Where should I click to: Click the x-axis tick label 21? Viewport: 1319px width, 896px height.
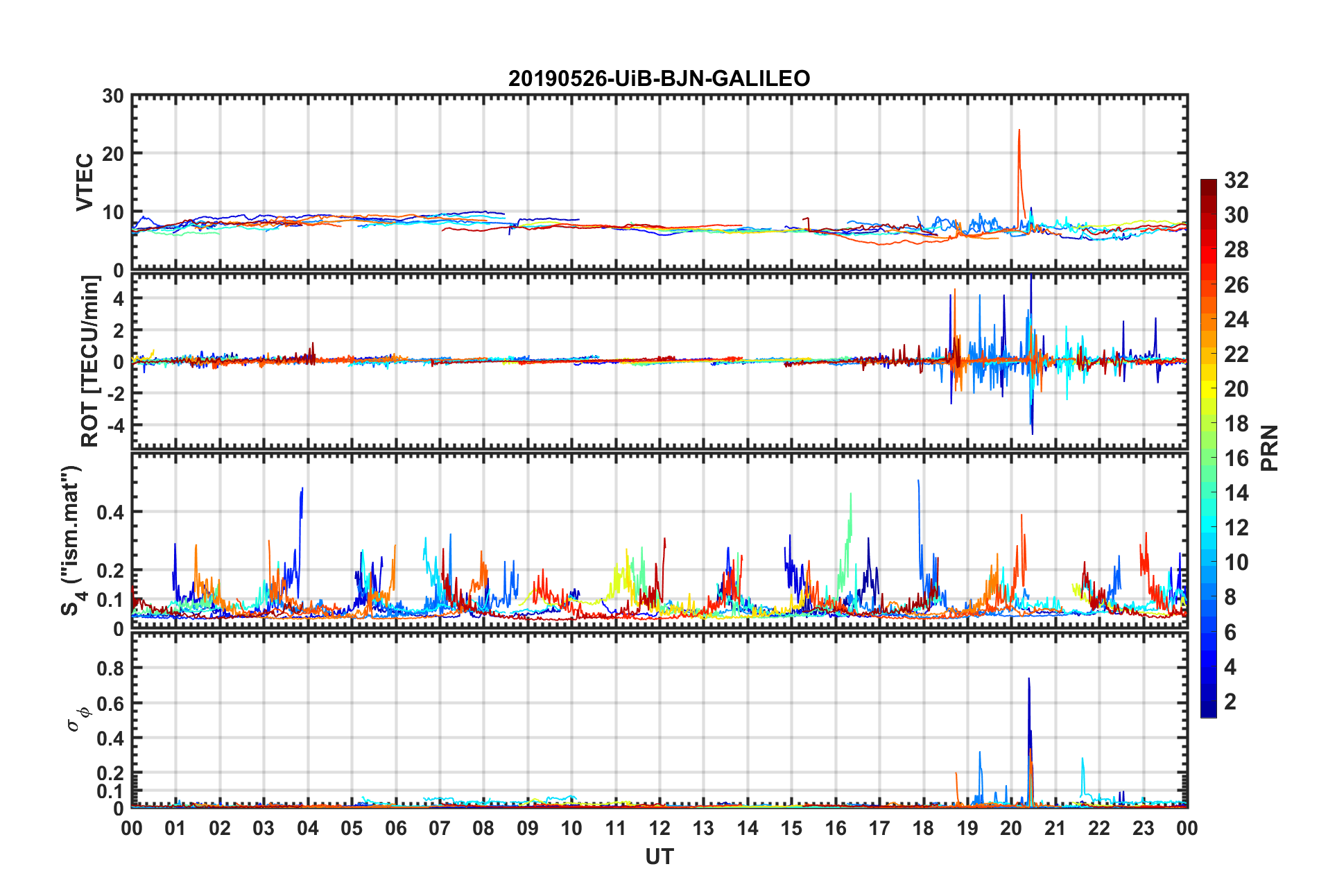pyautogui.click(x=1055, y=828)
